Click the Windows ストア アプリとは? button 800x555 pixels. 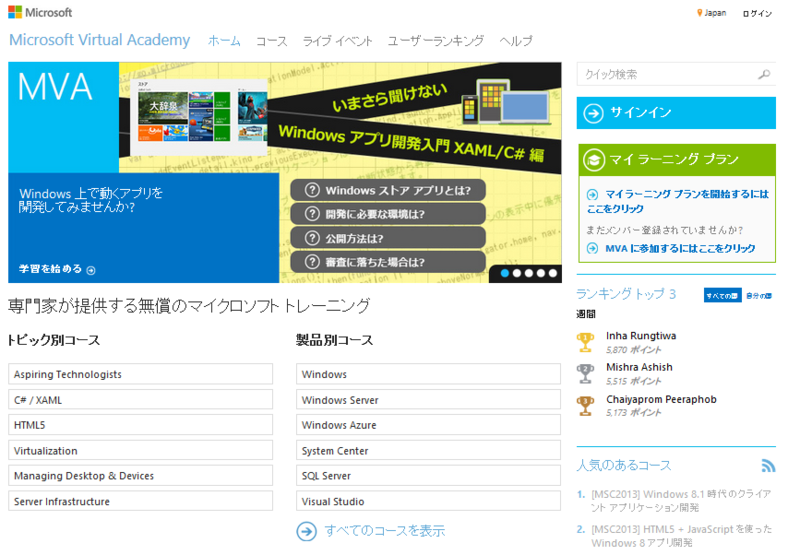tap(388, 190)
